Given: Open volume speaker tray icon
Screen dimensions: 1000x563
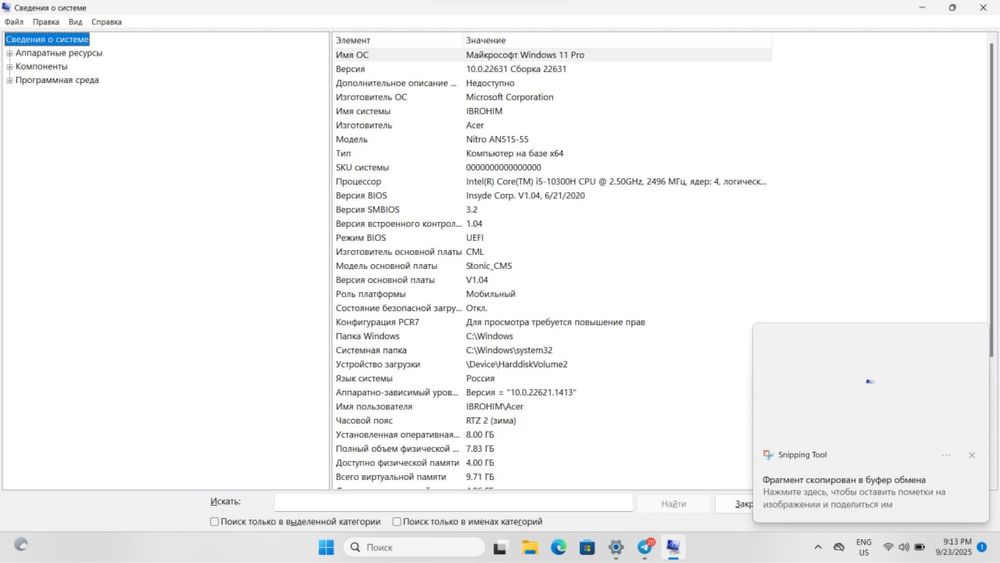Looking at the screenshot, I should [904, 547].
